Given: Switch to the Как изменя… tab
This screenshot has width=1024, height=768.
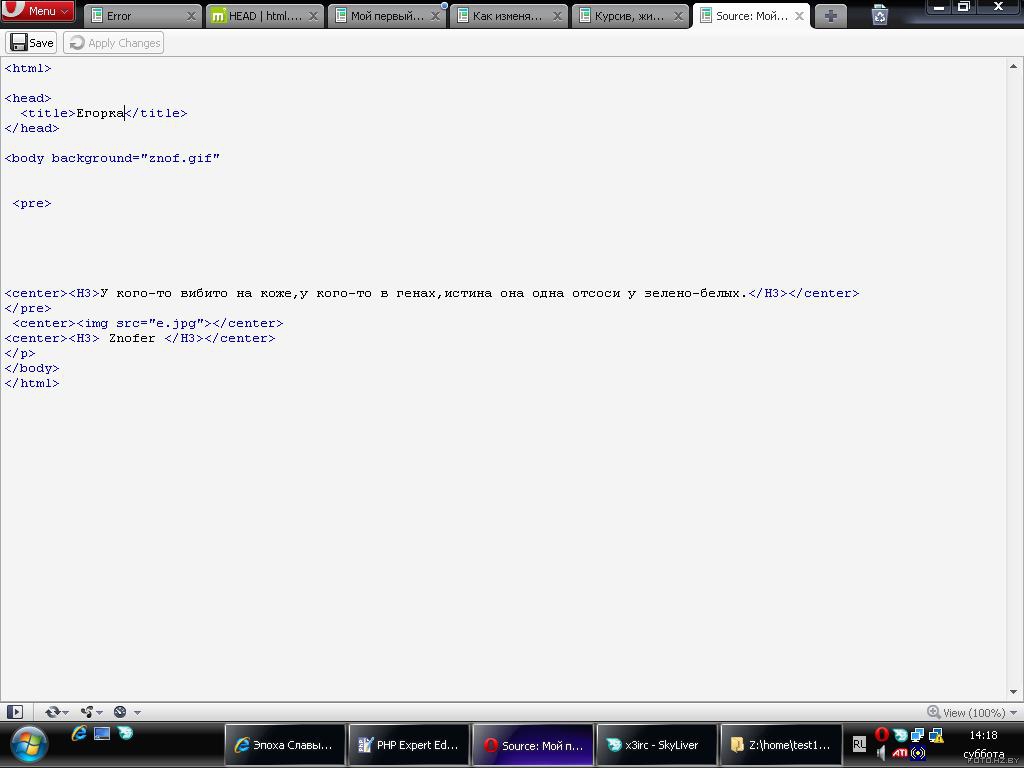Looking at the screenshot, I should coord(509,16).
